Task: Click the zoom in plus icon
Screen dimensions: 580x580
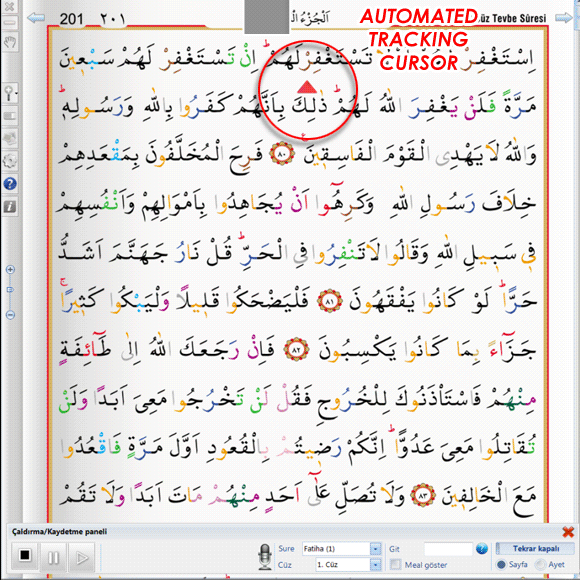Action: click(x=10, y=269)
